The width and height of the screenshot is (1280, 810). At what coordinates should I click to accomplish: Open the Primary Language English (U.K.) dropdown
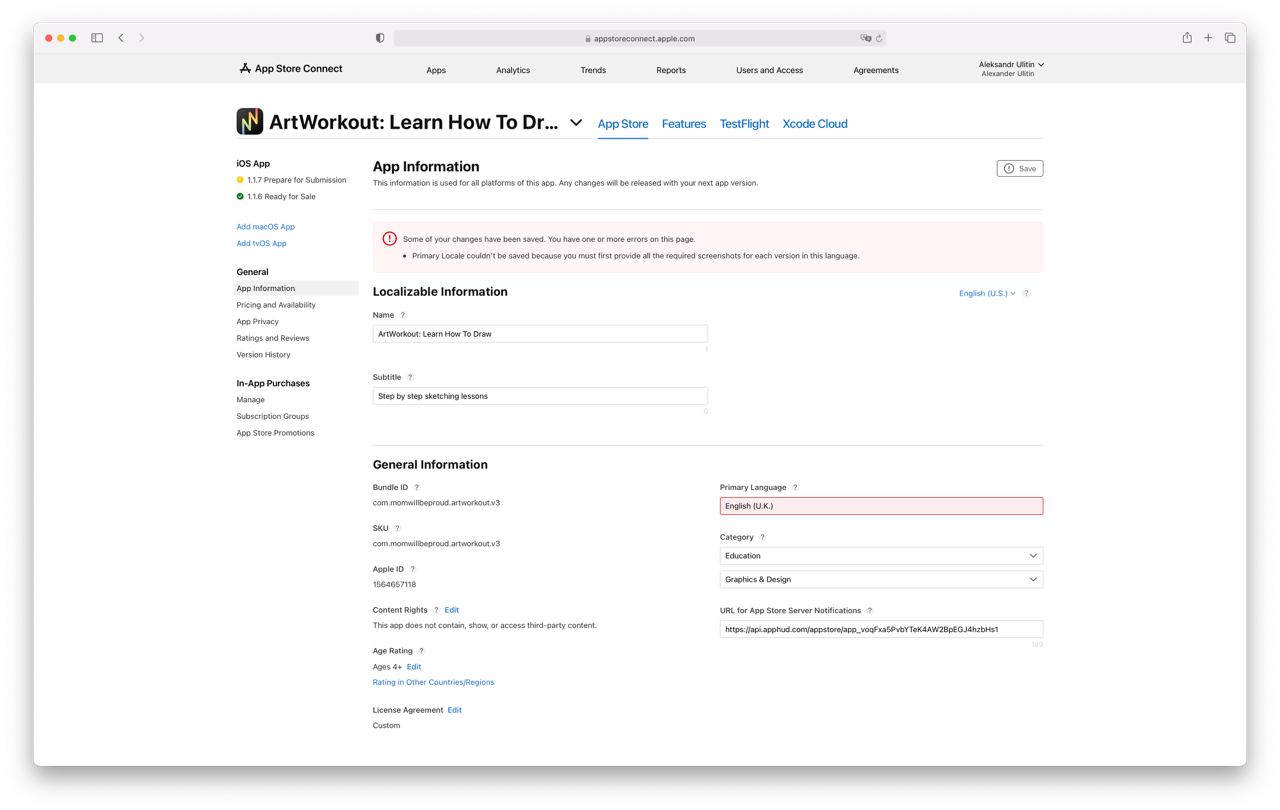881,506
